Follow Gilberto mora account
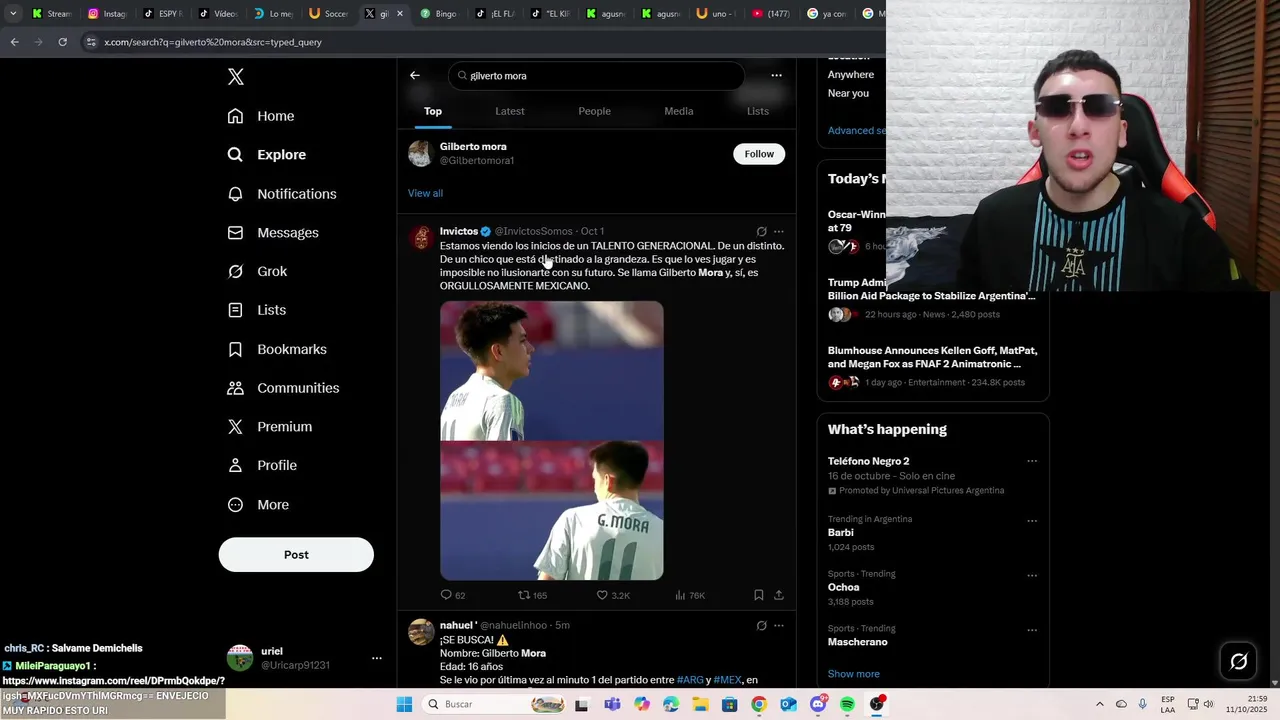Image resolution: width=1280 pixels, height=720 pixels. click(759, 154)
